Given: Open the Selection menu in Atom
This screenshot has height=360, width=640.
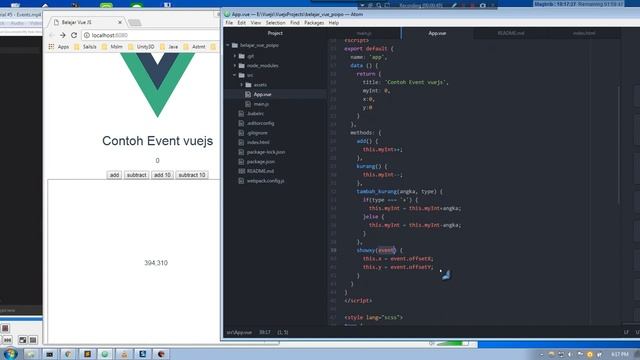Looking at the screenshot, I should pyautogui.click(x=276, y=23).
